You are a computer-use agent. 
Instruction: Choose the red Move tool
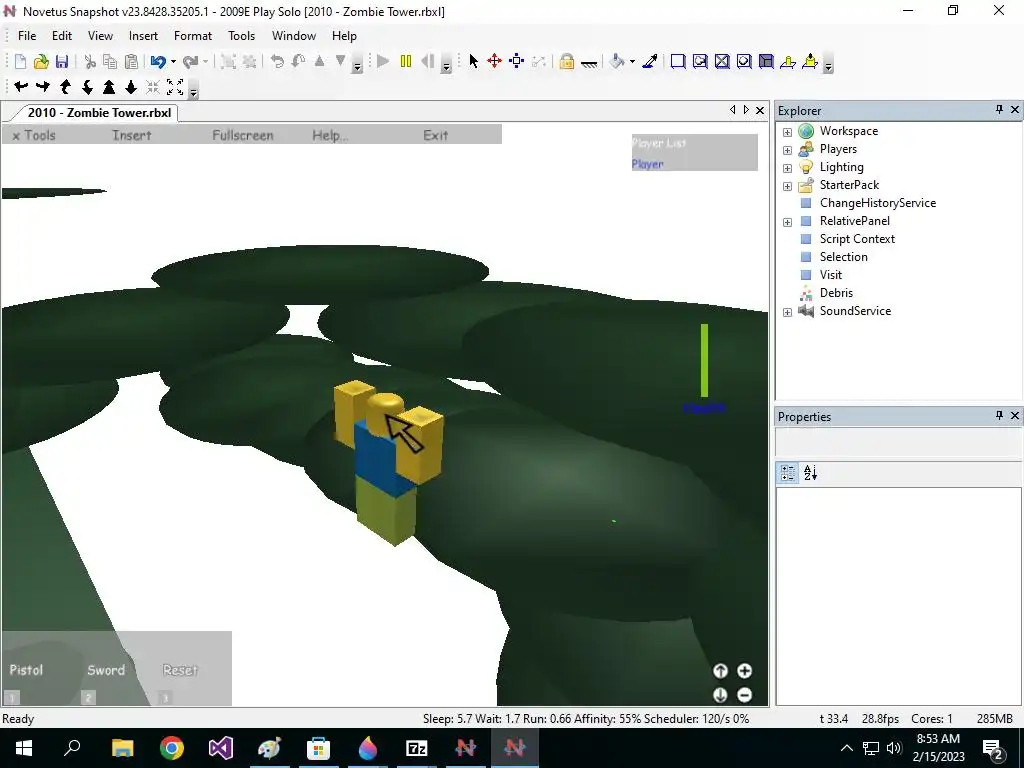click(494, 61)
